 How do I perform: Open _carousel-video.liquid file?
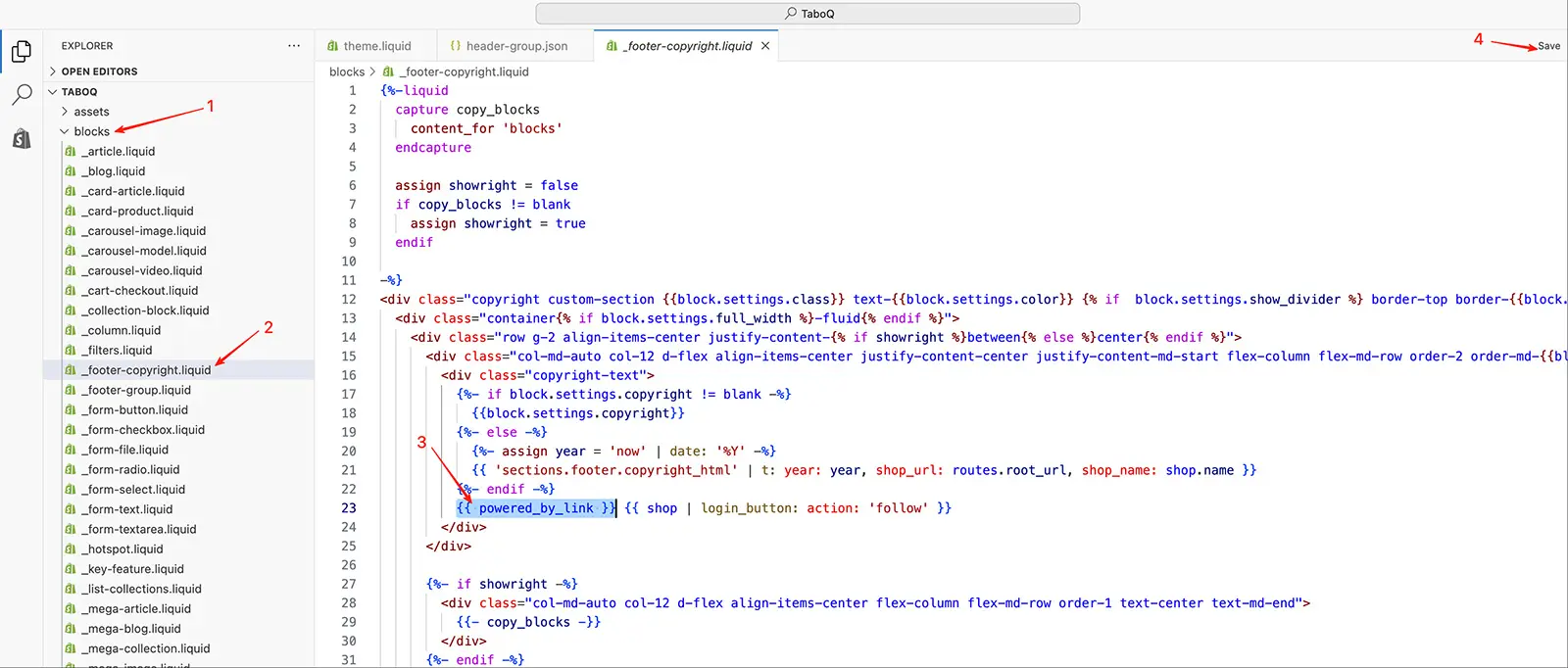pos(142,270)
